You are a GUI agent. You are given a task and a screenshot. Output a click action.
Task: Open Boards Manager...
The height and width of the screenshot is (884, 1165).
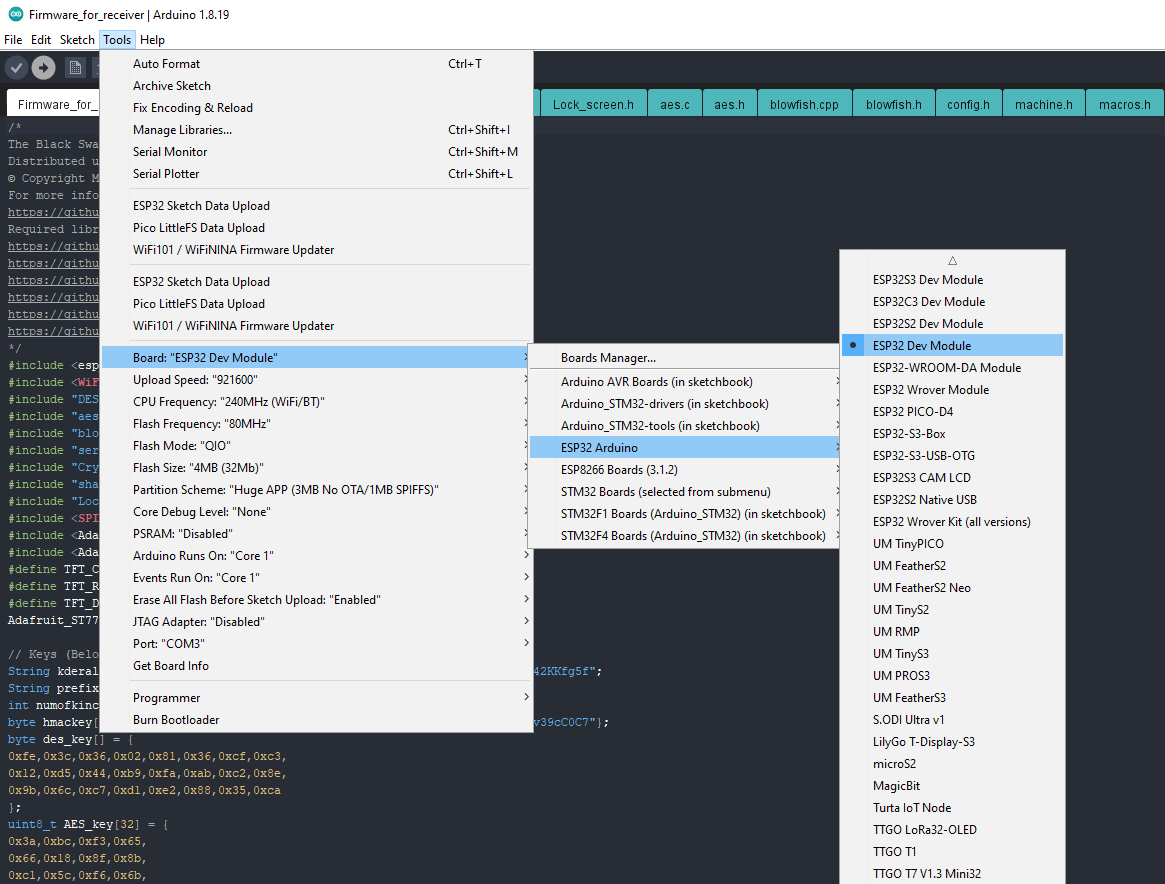[x=684, y=358]
